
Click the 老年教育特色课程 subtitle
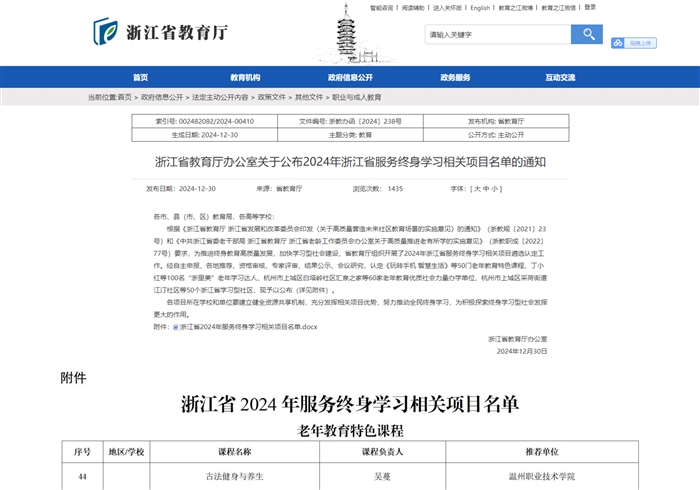pos(350,431)
